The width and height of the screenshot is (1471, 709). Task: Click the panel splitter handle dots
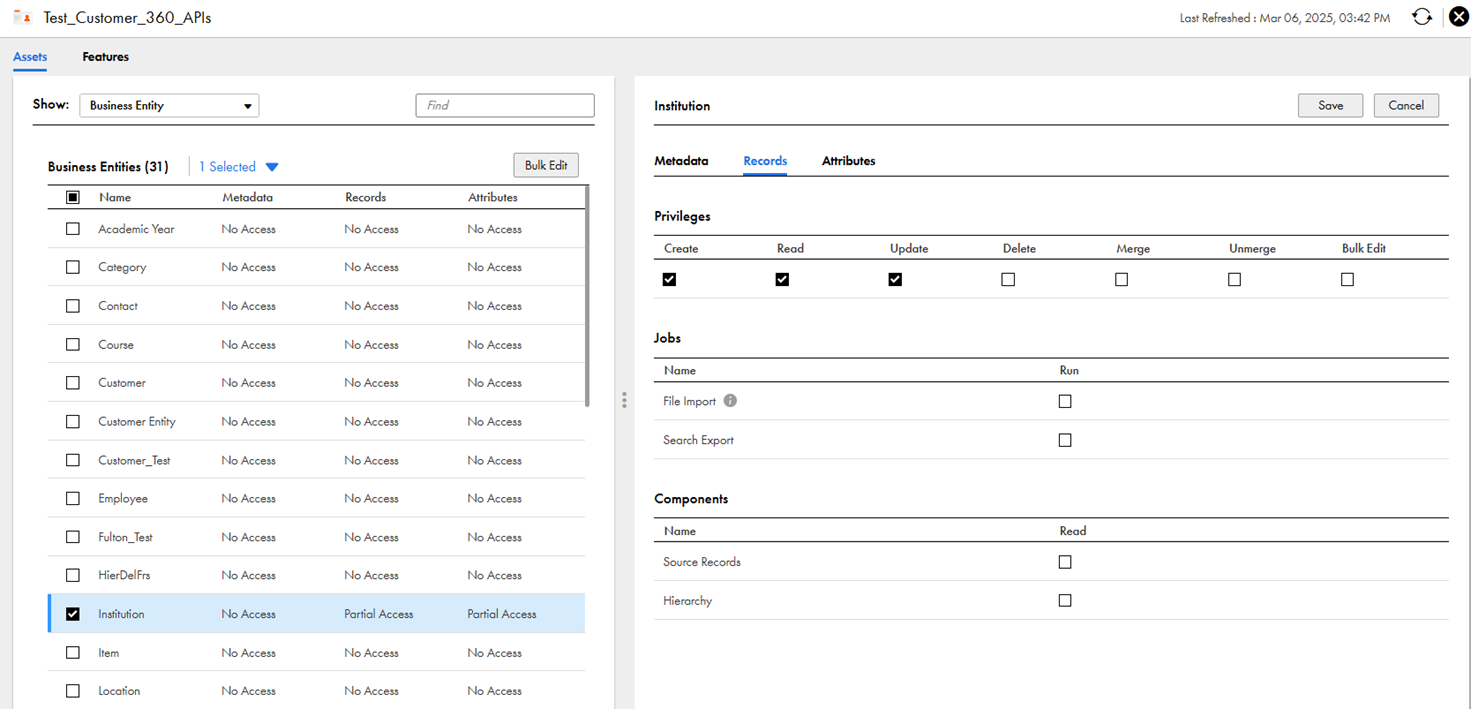pyautogui.click(x=624, y=400)
